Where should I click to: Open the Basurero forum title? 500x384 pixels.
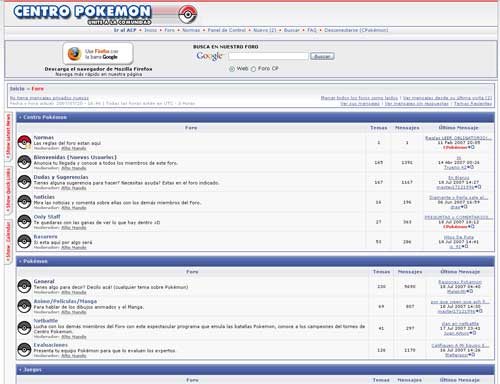[46, 236]
